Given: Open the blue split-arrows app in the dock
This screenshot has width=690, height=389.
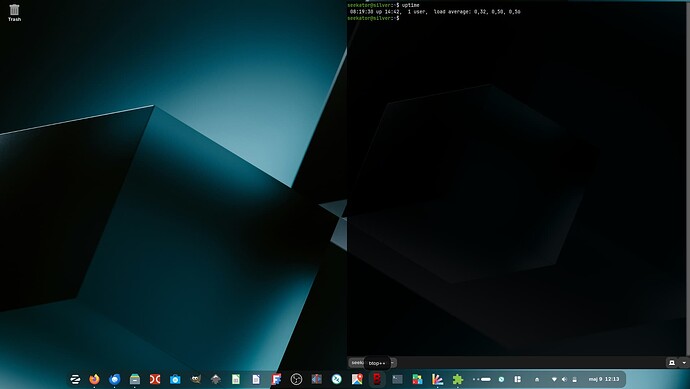Looking at the screenshot, I should point(316,379).
